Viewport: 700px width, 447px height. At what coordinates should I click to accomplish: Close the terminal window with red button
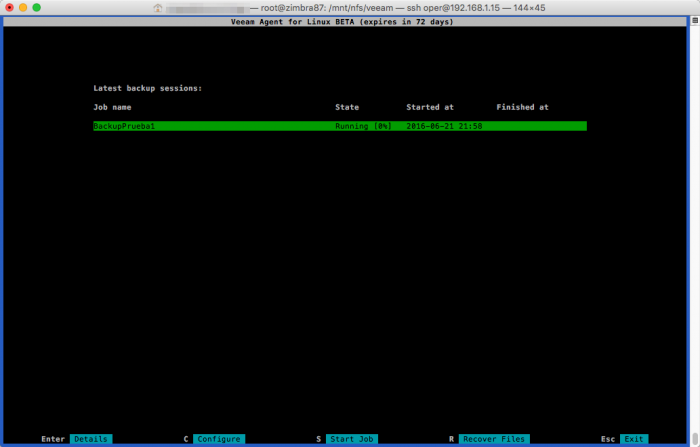pyautogui.click(x=9, y=8)
